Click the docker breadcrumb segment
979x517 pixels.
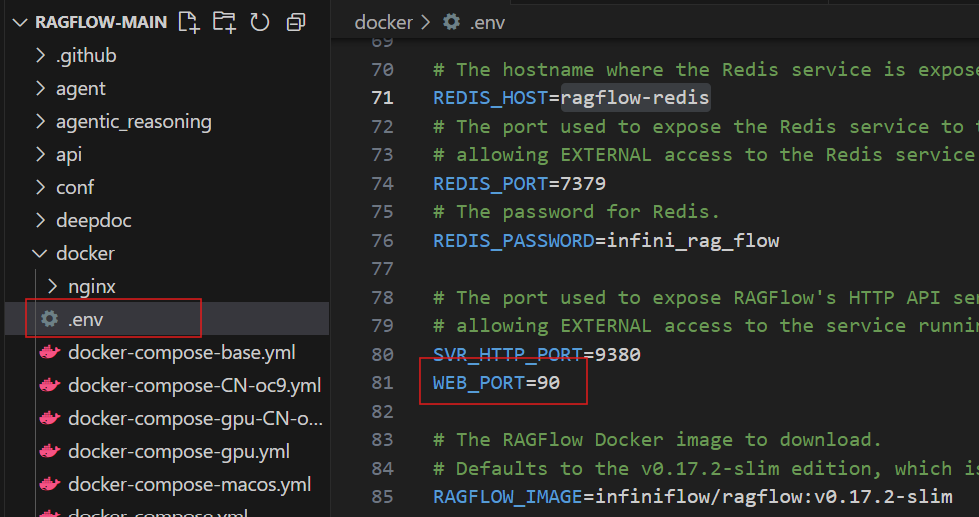click(x=383, y=23)
